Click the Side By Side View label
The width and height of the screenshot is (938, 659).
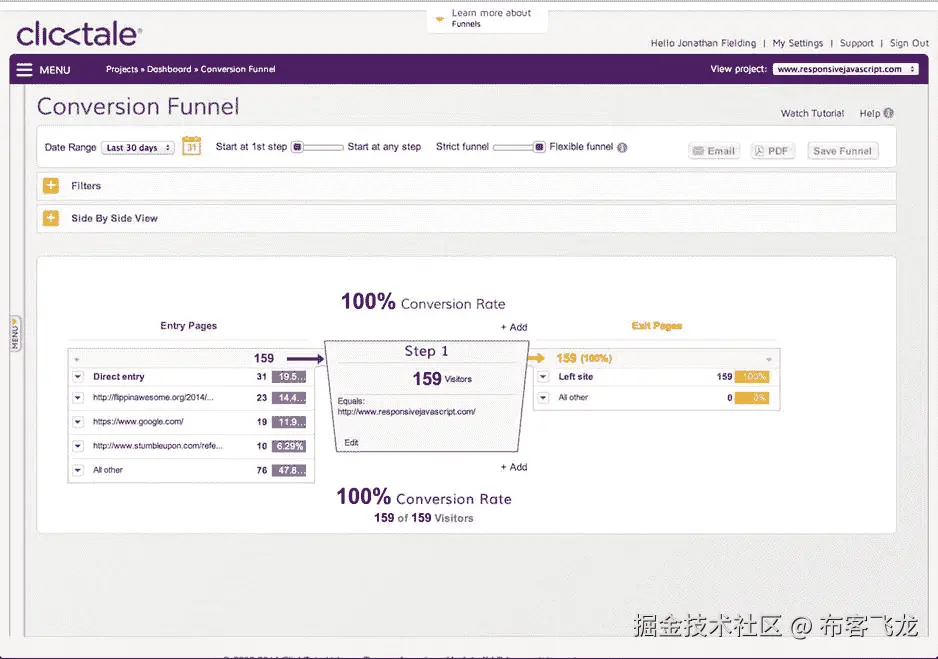click(114, 218)
